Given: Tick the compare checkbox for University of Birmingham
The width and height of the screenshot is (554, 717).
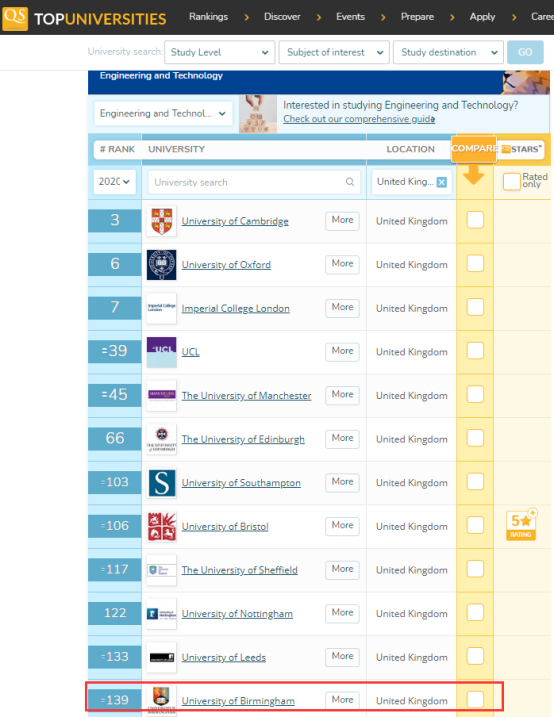Looking at the screenshot, I should [475, 700].
